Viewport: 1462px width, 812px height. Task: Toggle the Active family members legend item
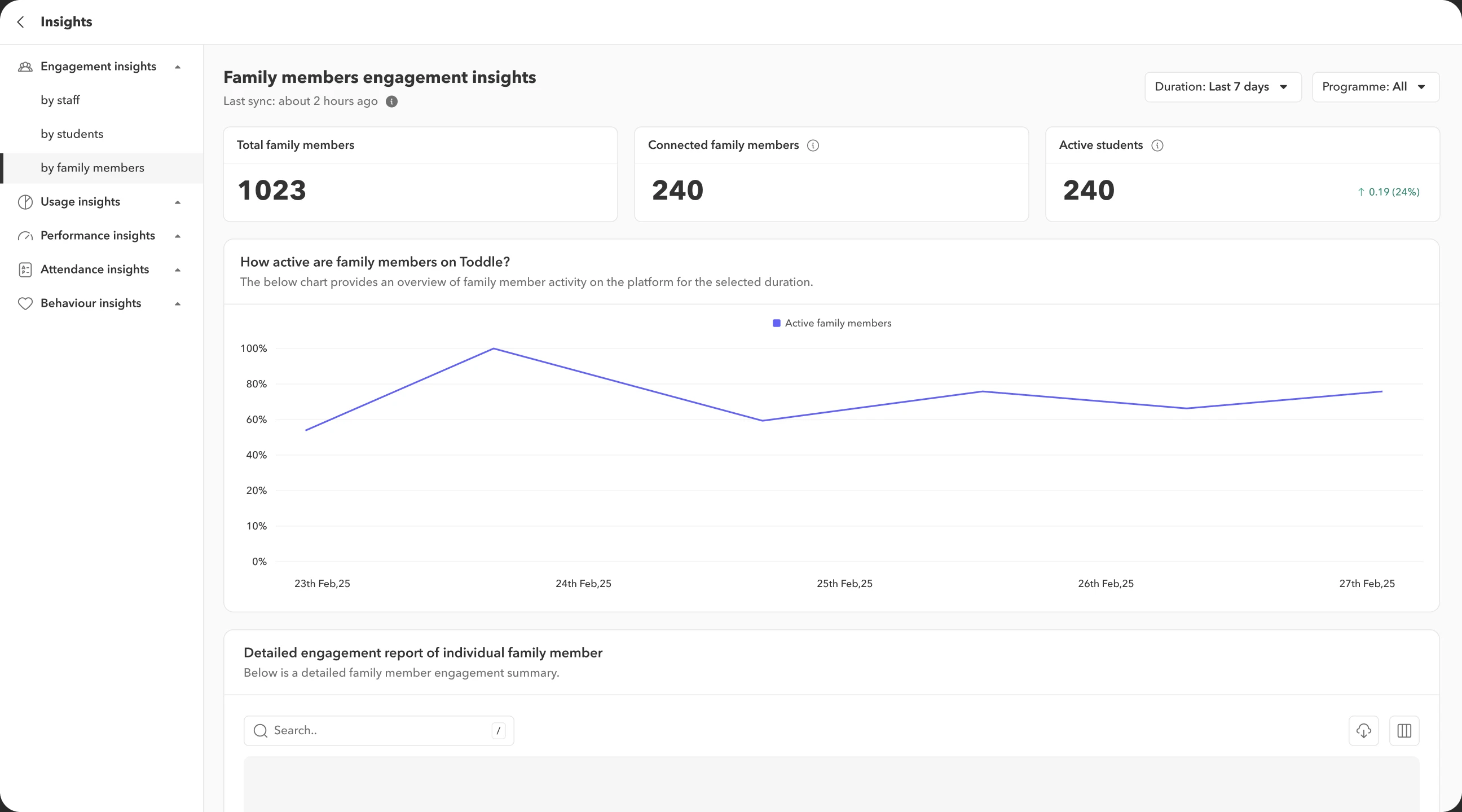[x=832, y=324]
